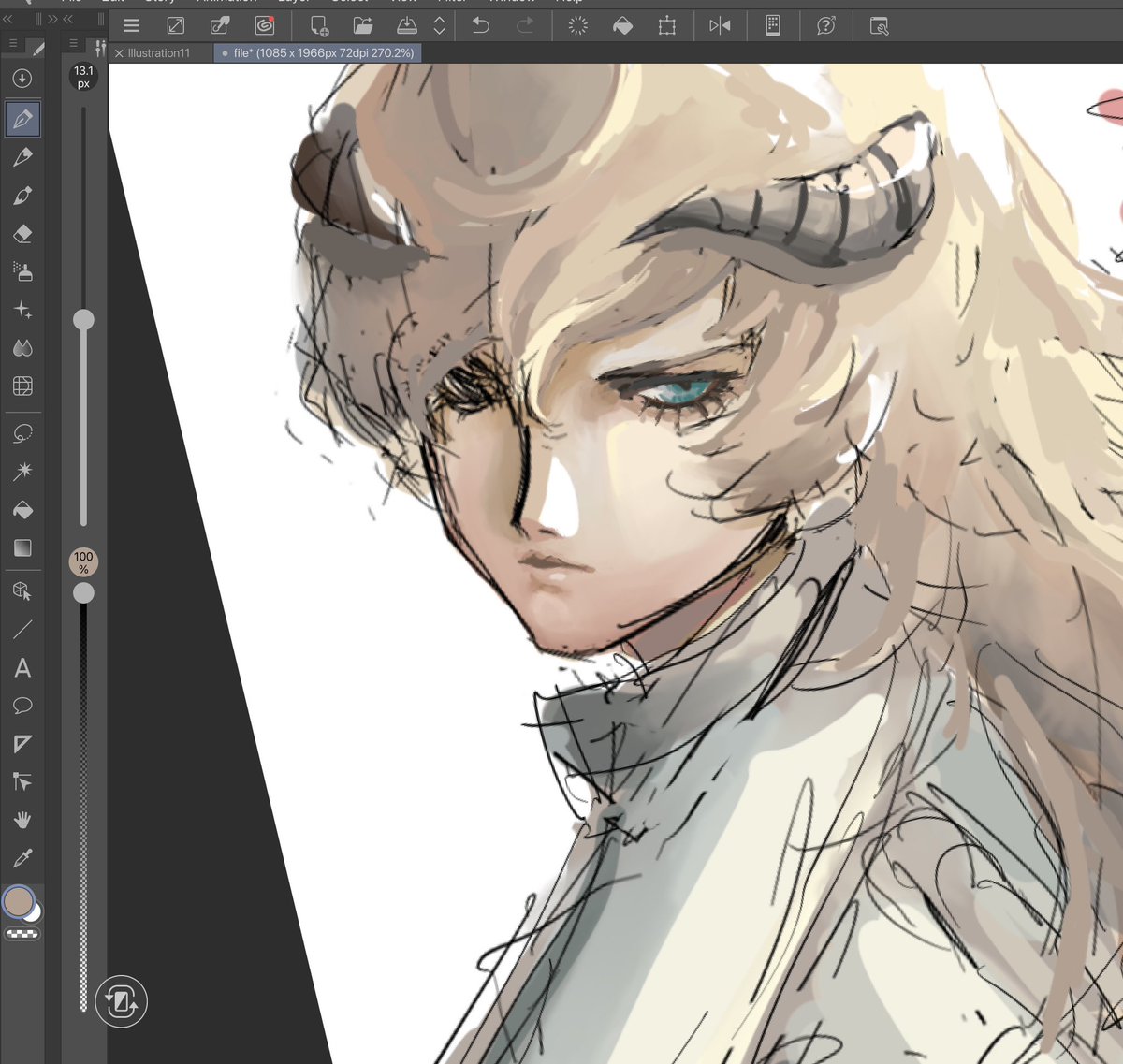
Task: Flip the canvas horizontally
Action: (720, 26)
